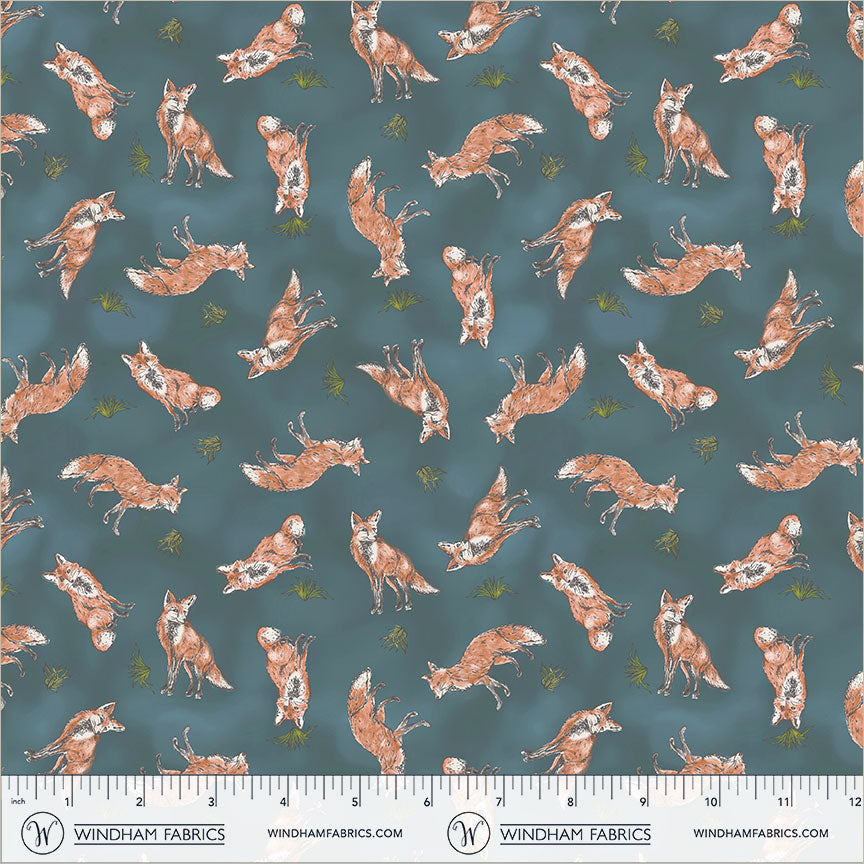This screenshot has width=864, height=864.
Task: Select the 9 inch ruler label
Action: pos(642,802)
